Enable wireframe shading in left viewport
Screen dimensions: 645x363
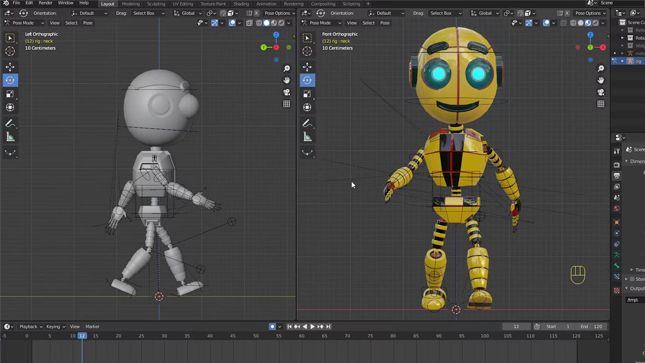coord(259,23)
